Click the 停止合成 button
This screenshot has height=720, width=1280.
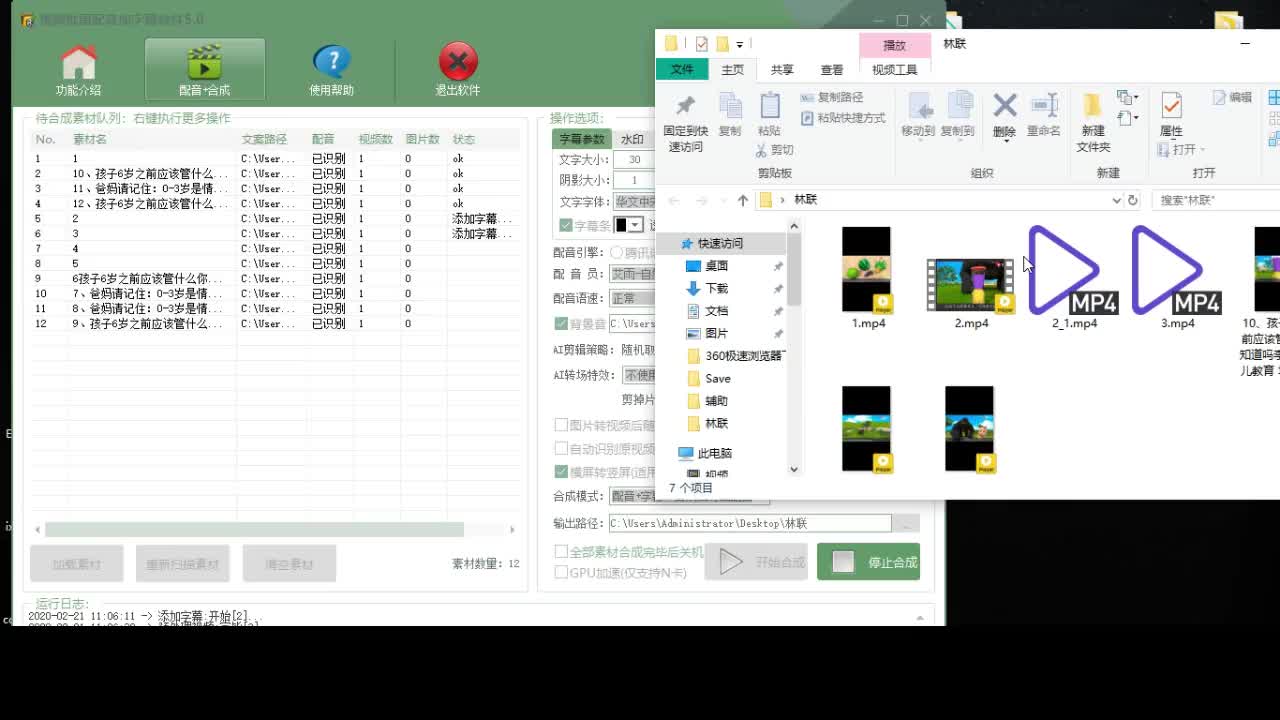pyautogui.click(x=868, y=562)
